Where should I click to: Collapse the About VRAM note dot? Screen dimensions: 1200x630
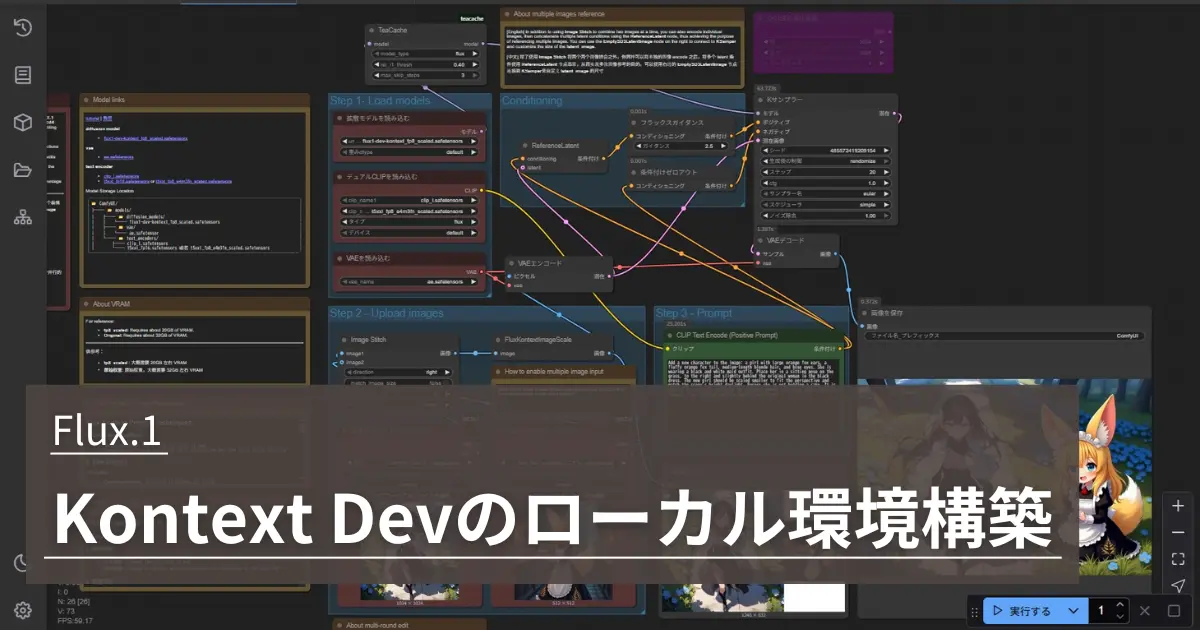click(87, 304)
